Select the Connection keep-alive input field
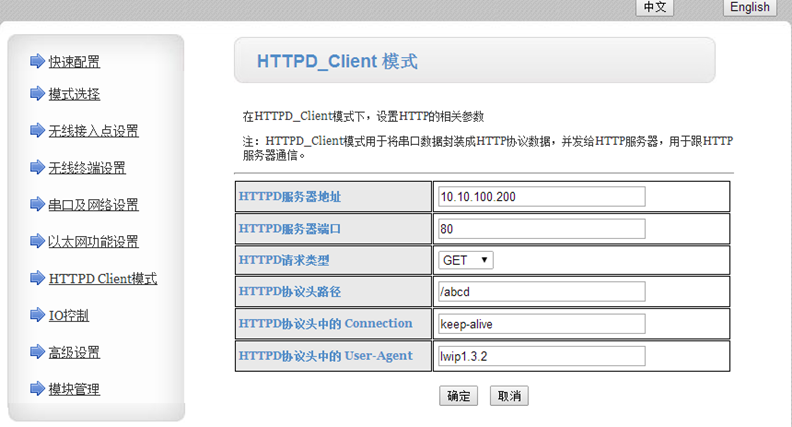 click(542, 324)
